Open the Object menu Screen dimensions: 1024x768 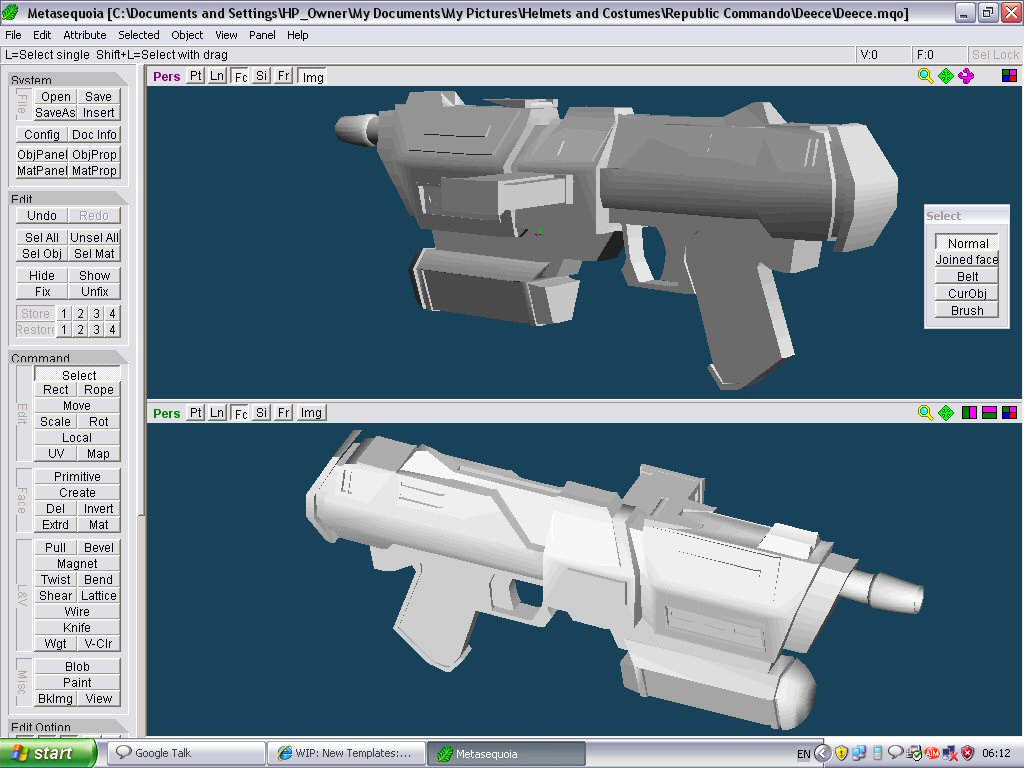(187, 35)
